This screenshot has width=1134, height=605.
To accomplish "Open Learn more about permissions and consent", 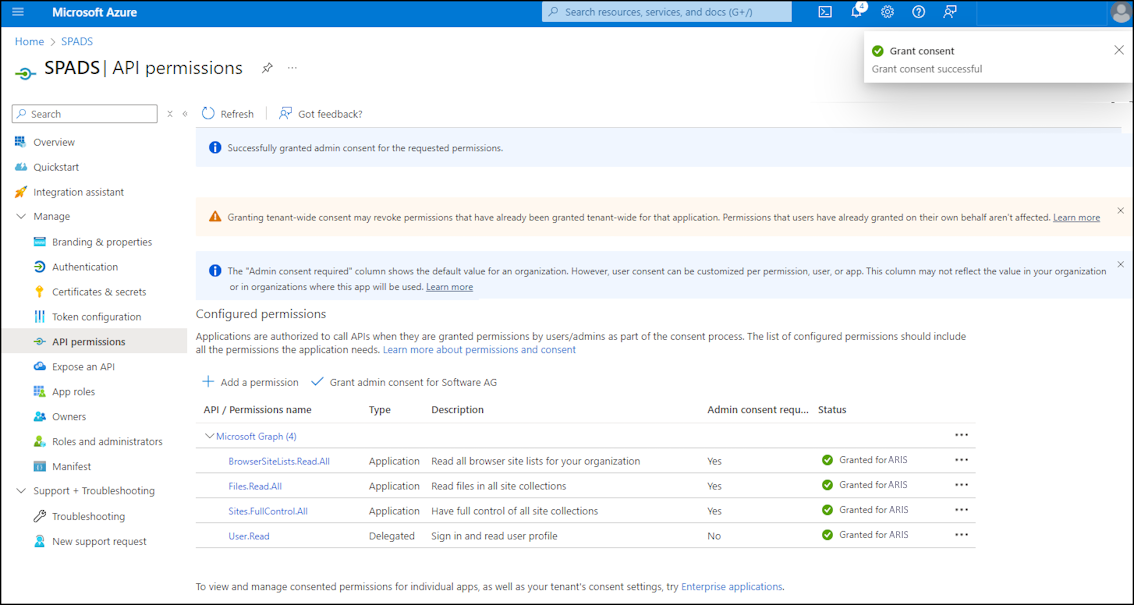I will click(479, 349).
